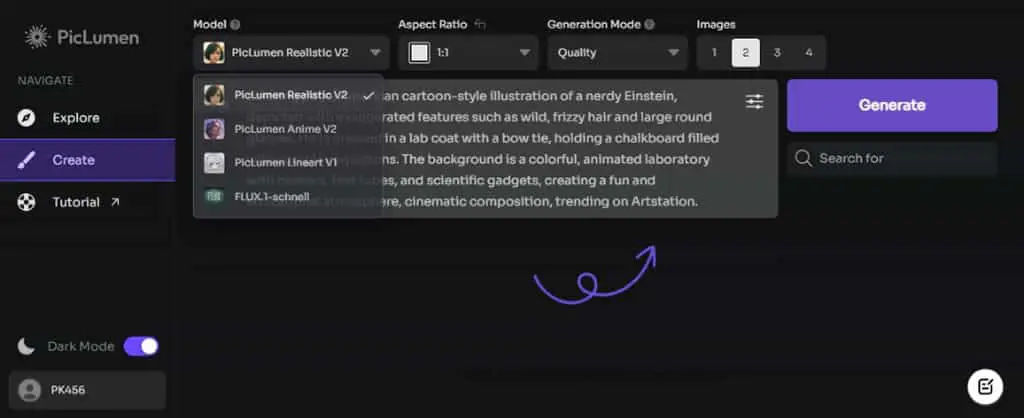
Task: Click the Create brush icon
Action: point(26,160)
